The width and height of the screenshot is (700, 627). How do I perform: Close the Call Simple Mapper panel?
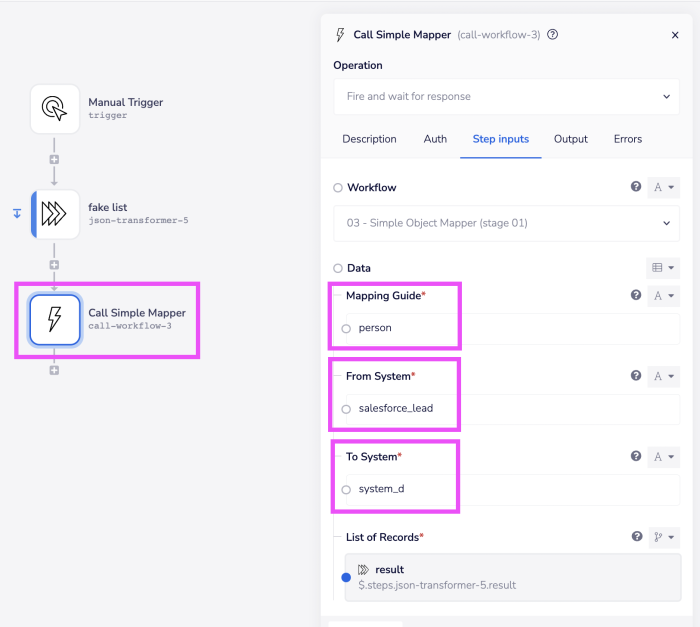click(x=674, y=35)
